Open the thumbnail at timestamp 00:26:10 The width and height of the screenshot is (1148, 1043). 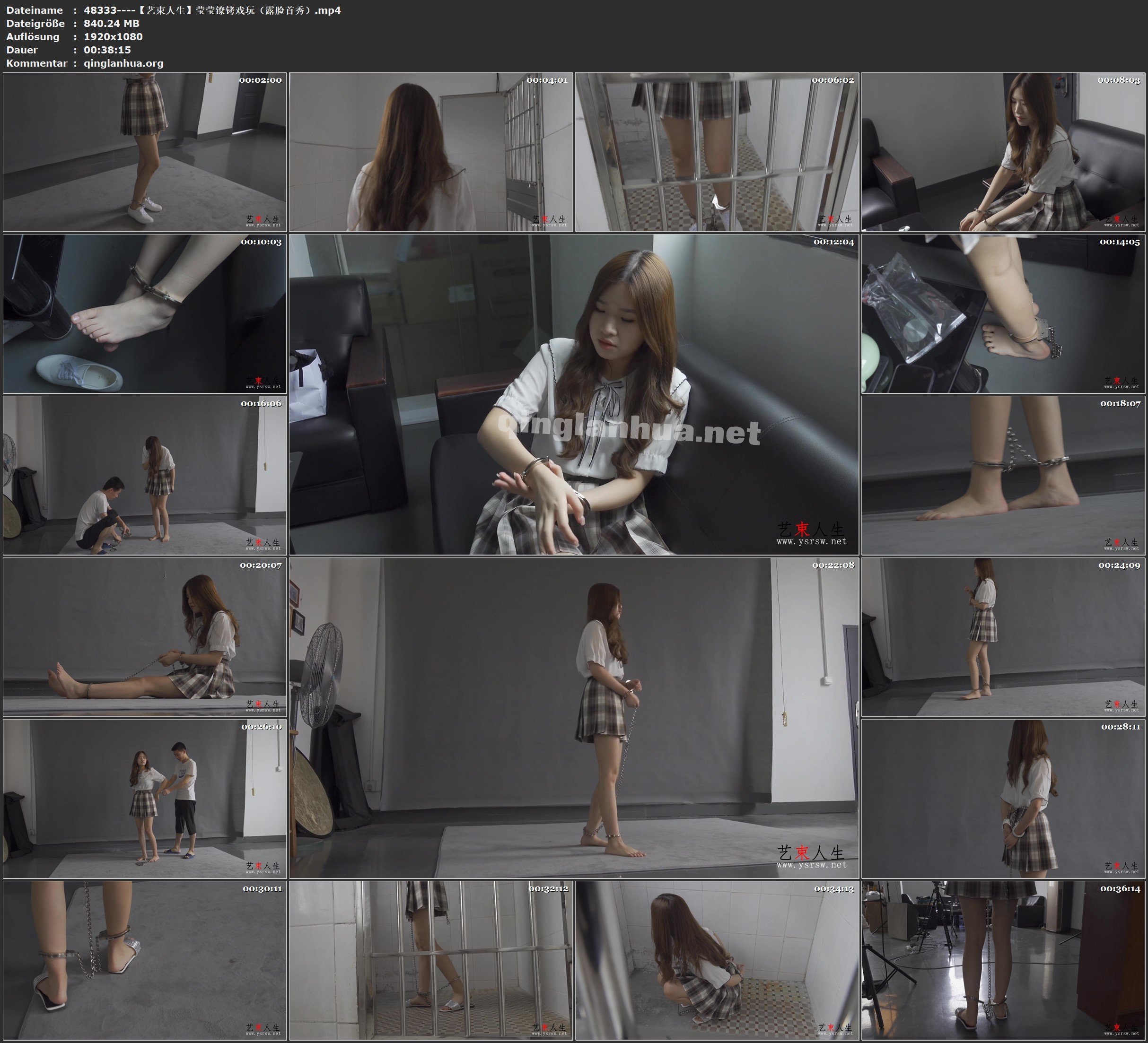tap(145, 798)
